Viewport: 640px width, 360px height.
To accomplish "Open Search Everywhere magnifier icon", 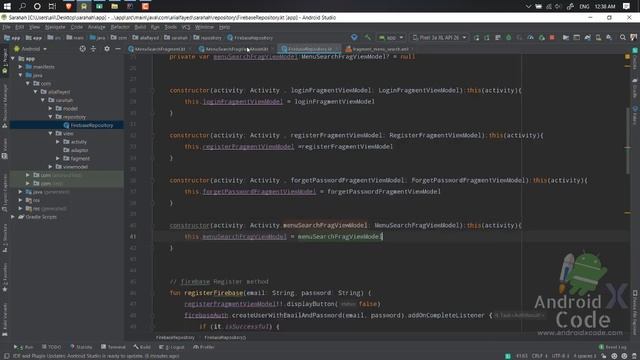I will pyautogui.click(x=622, y=38).
